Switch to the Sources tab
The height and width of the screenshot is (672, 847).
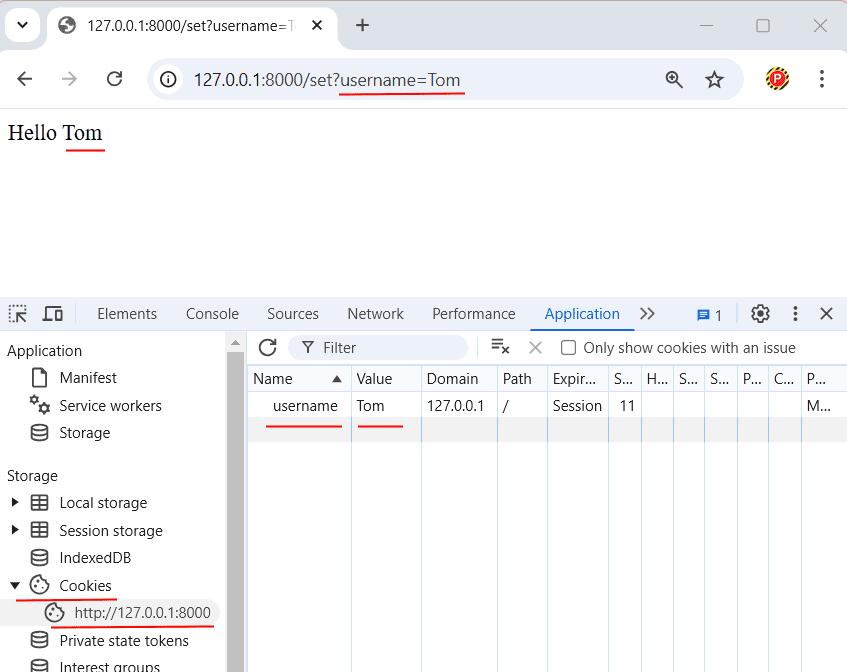click(293, 314)
